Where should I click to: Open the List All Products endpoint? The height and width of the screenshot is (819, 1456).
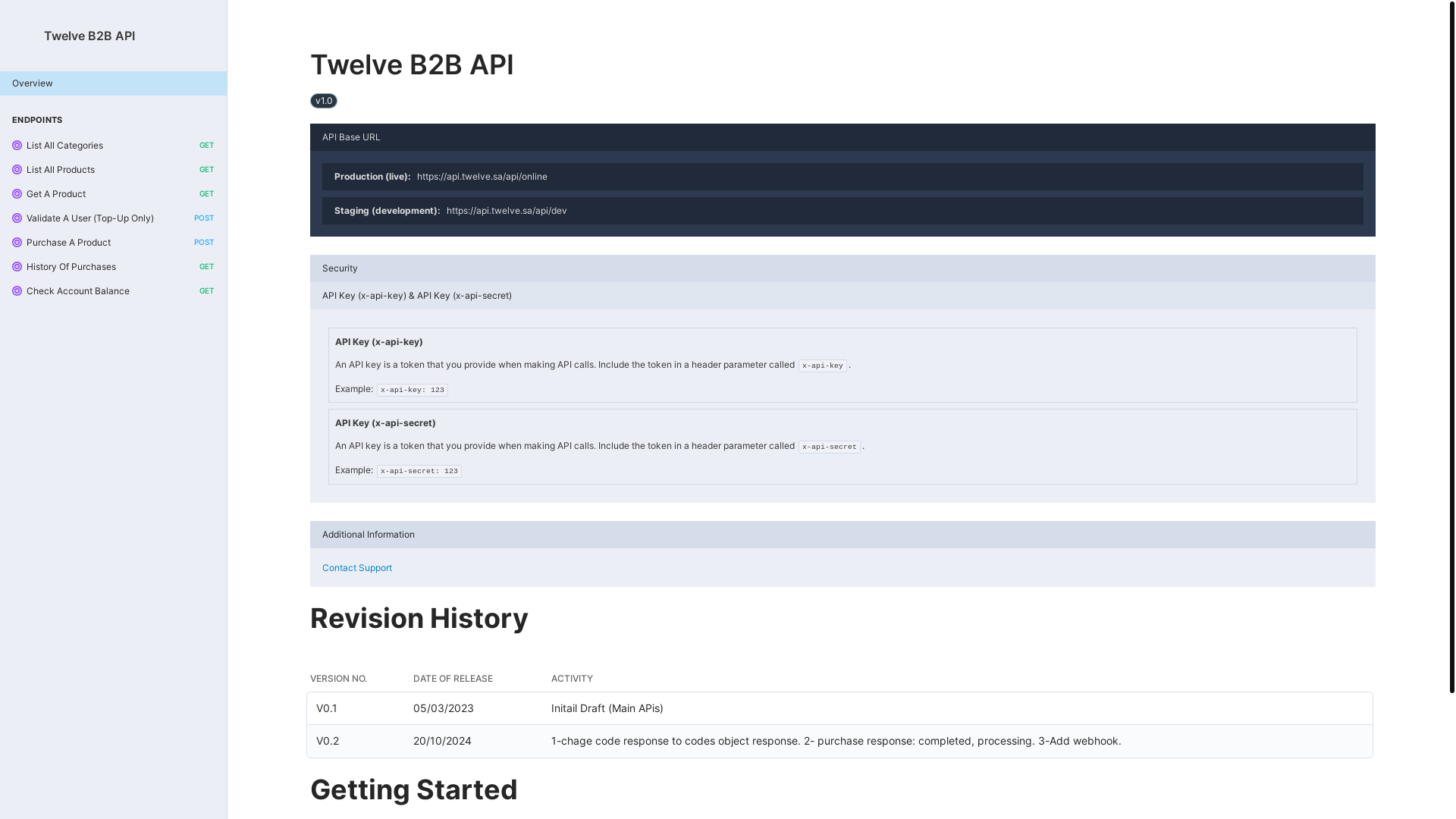point(113,170)
